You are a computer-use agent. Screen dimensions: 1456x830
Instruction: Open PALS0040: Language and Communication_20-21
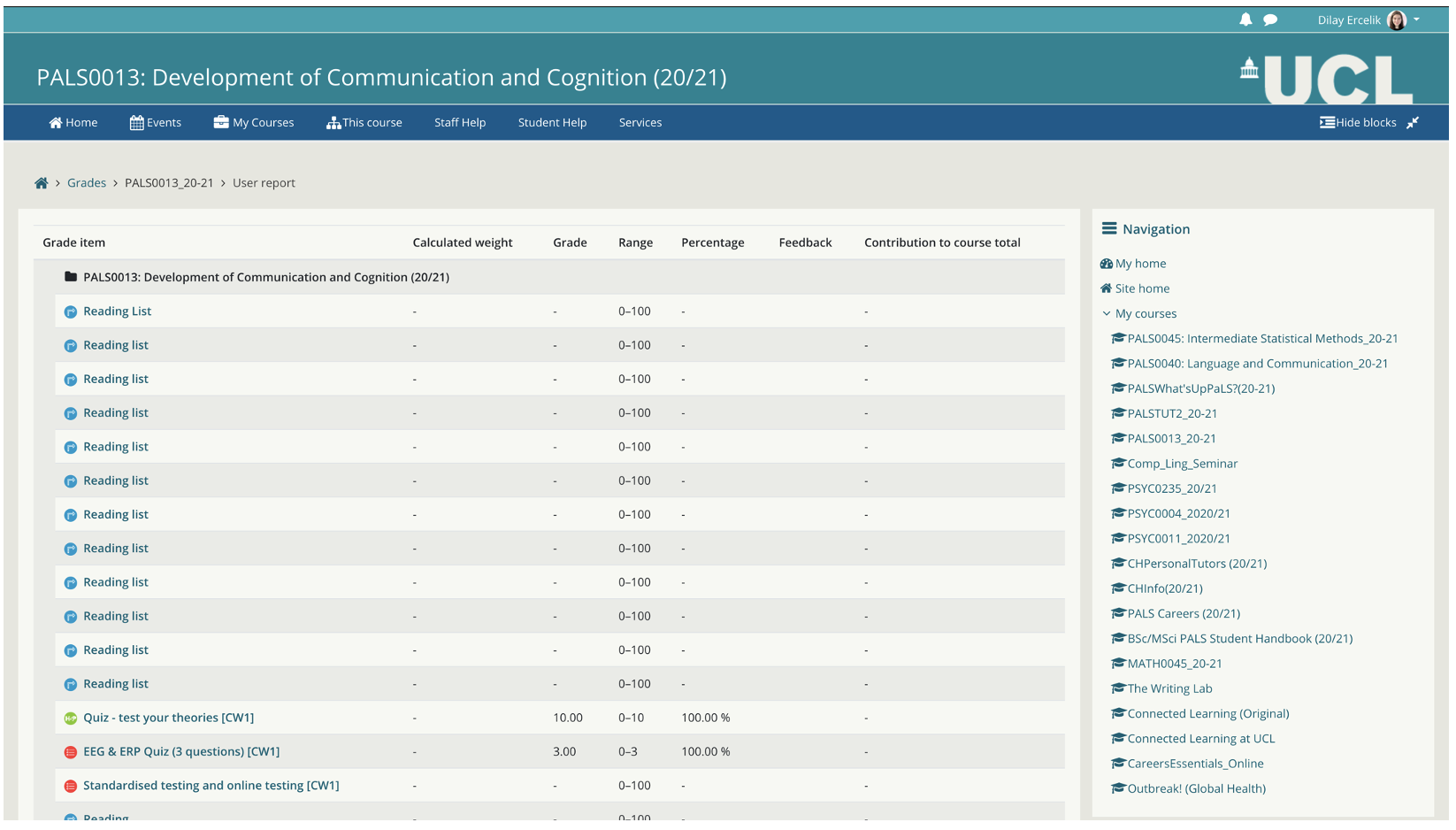tap(1258, 363)
